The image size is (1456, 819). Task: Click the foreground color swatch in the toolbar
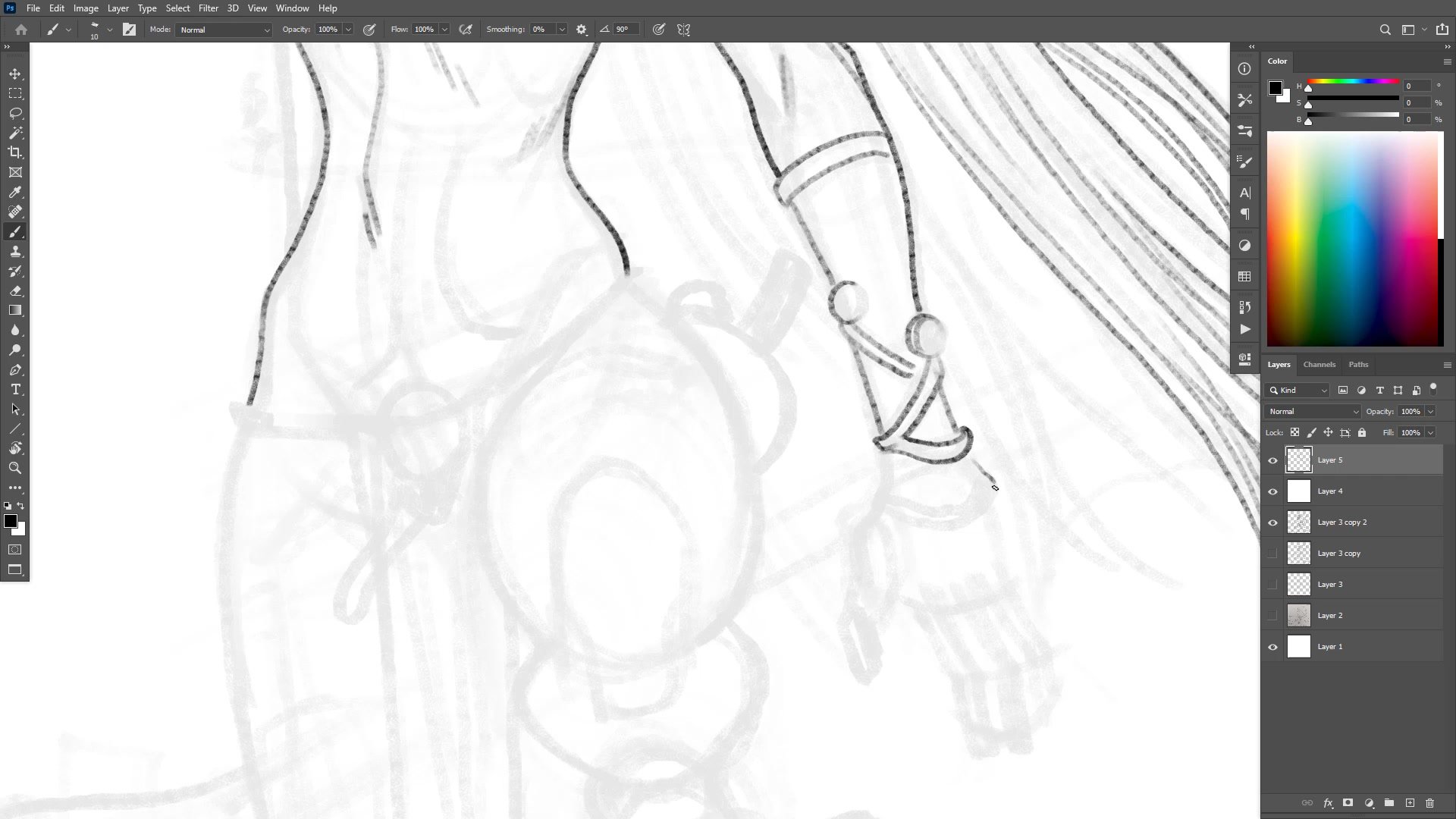point(10,521)
